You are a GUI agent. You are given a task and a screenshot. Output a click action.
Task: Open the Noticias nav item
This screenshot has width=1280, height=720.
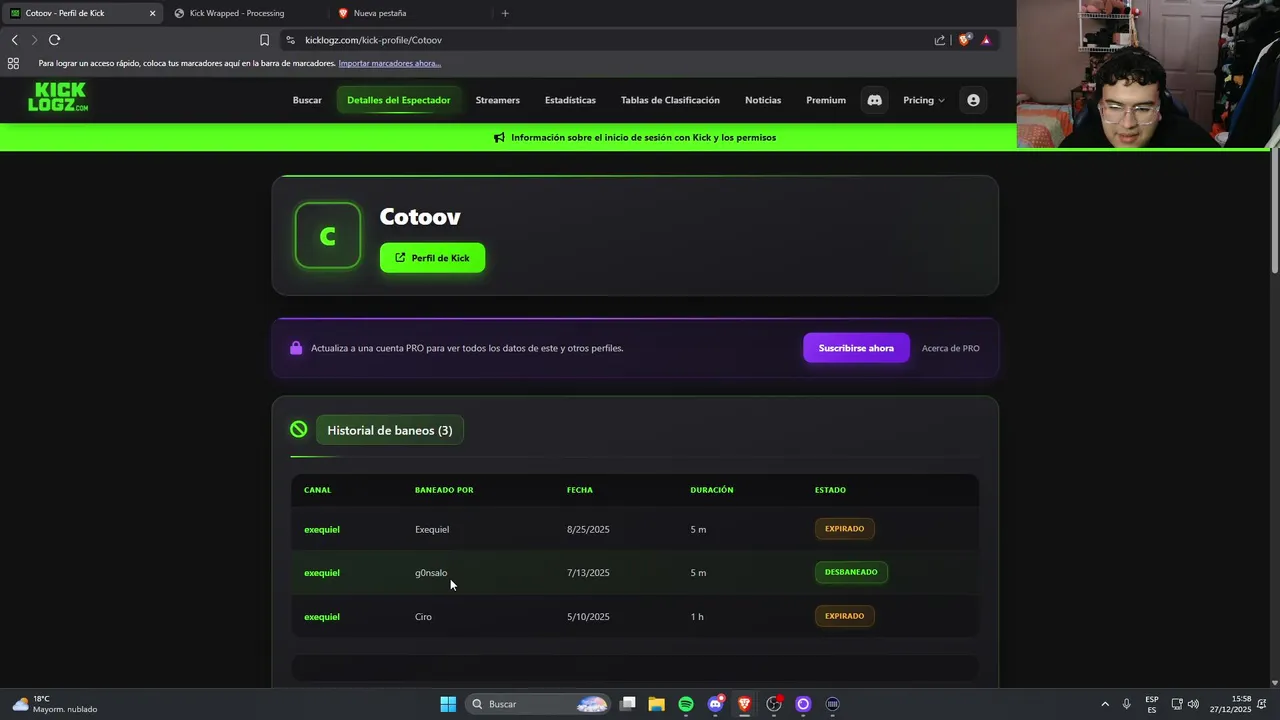763,100
